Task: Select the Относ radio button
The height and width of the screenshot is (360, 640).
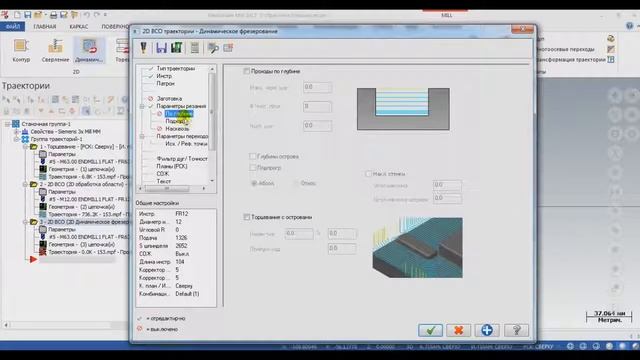Action: click(x=296, y=183)
